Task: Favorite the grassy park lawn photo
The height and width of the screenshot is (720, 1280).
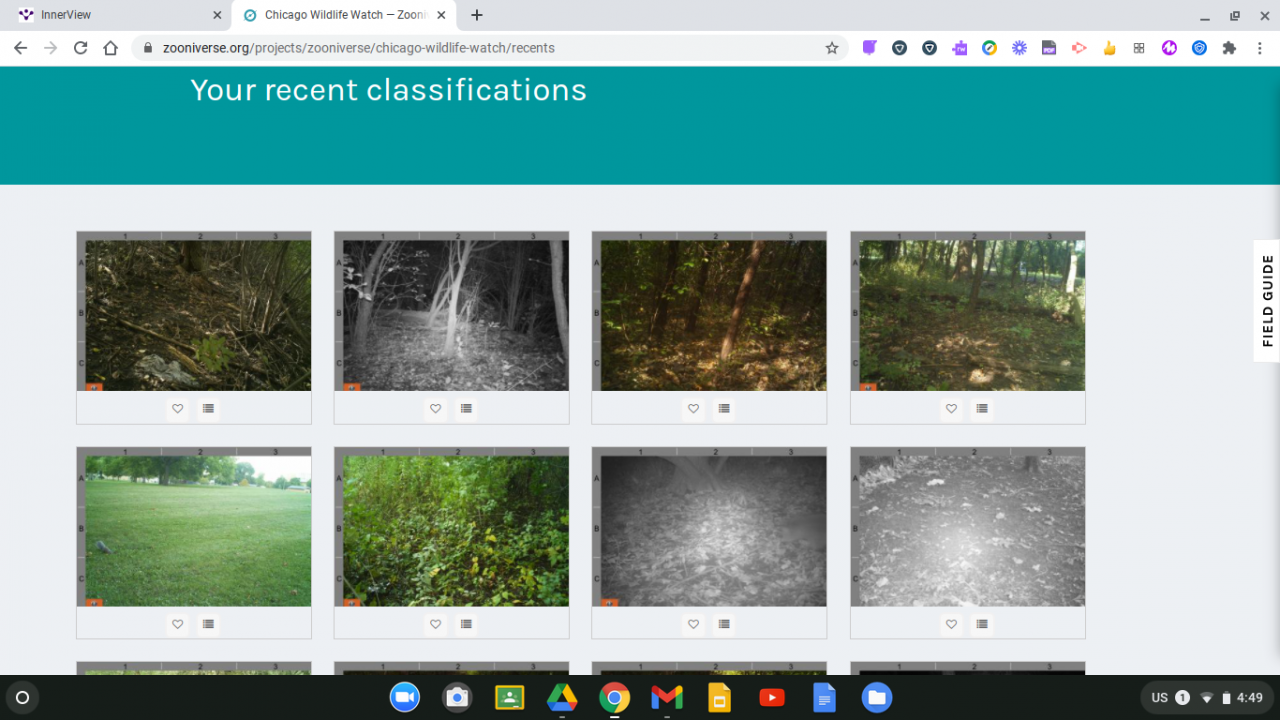Action: (x=178, y=624)
